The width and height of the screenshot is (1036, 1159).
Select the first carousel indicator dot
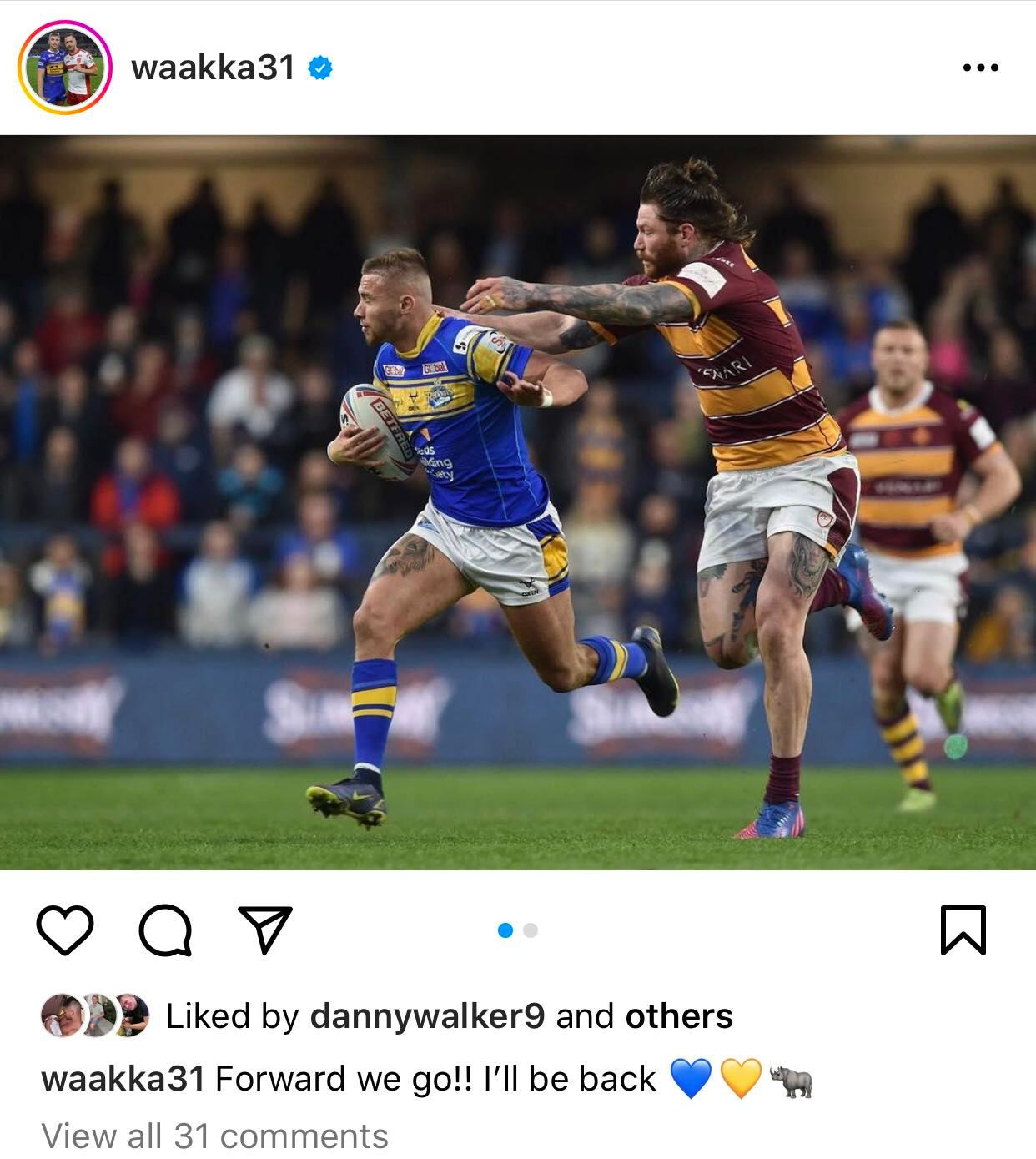(x=505, y=930)
